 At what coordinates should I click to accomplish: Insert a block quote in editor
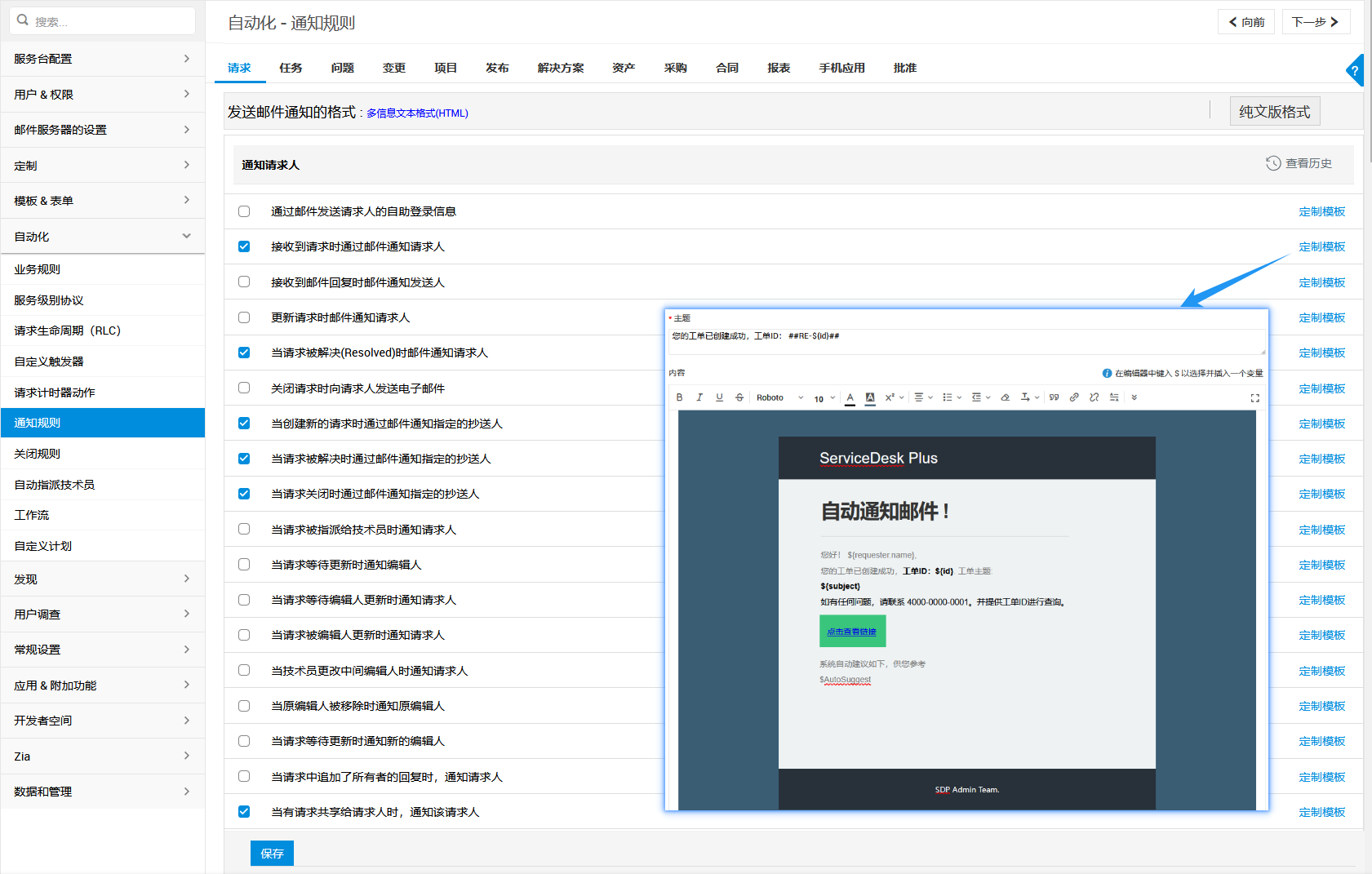[x=1054, y=397]
